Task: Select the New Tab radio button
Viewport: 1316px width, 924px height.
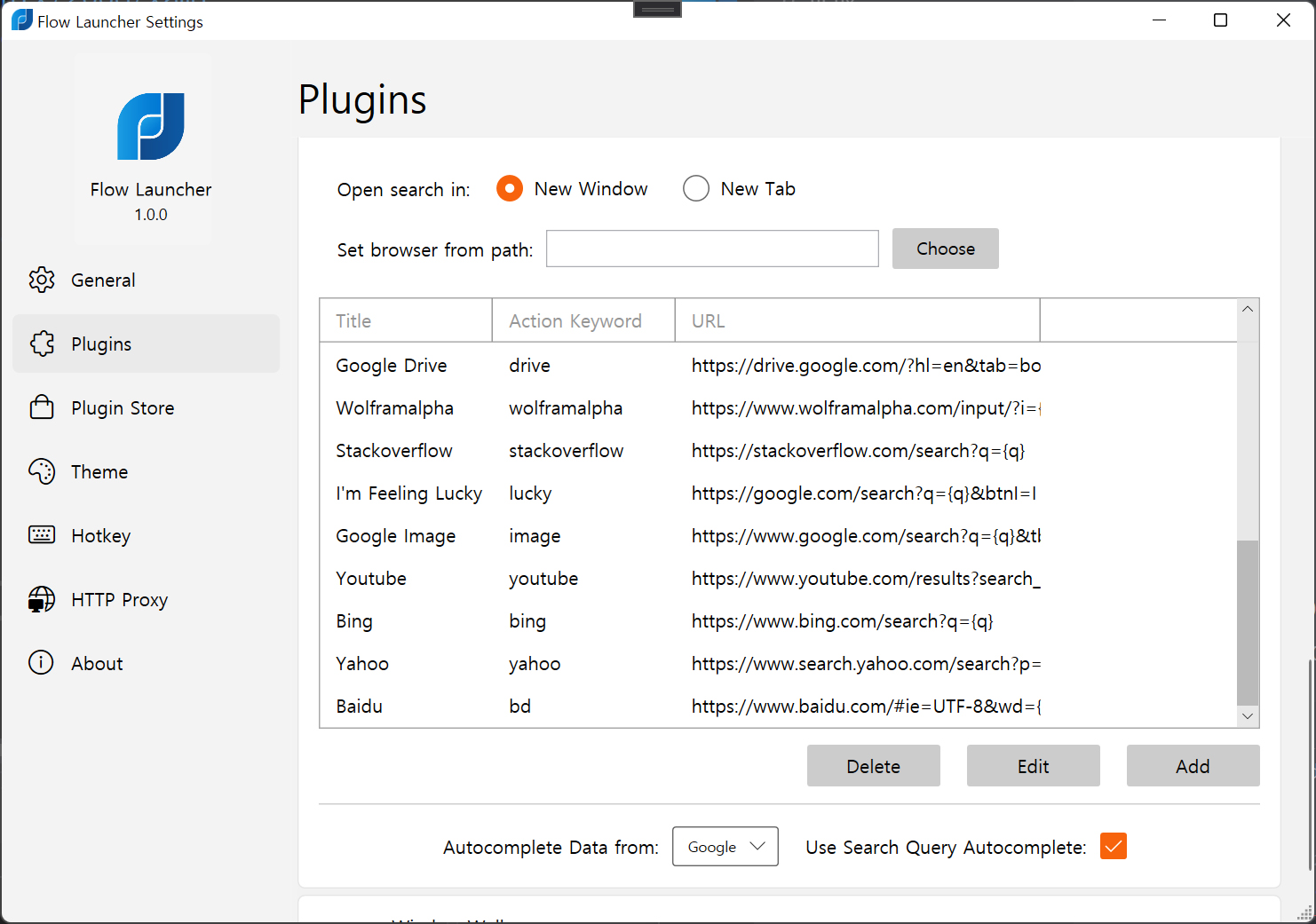Action: (x=696, y=188)
